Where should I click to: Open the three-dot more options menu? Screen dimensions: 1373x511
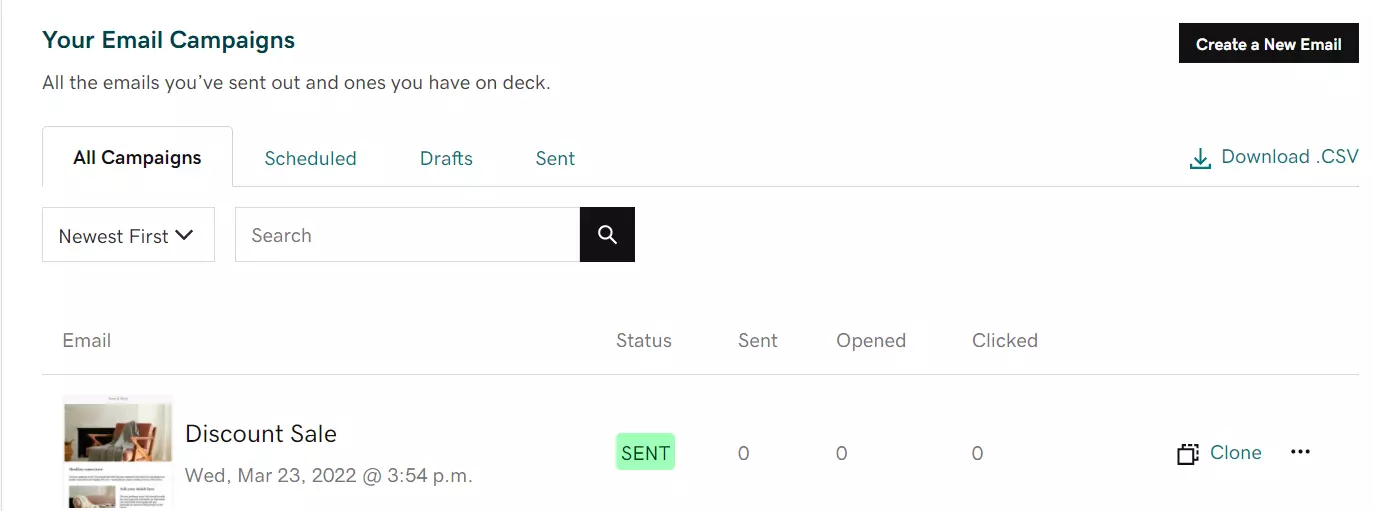pos(1300,452)
